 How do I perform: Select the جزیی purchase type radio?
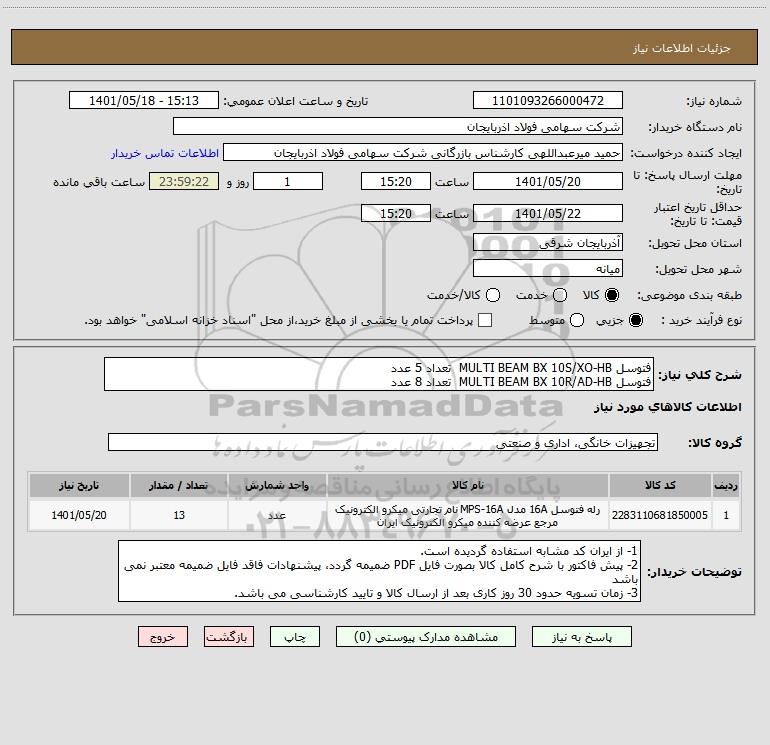pyautogui.click(x=635, y=320)
